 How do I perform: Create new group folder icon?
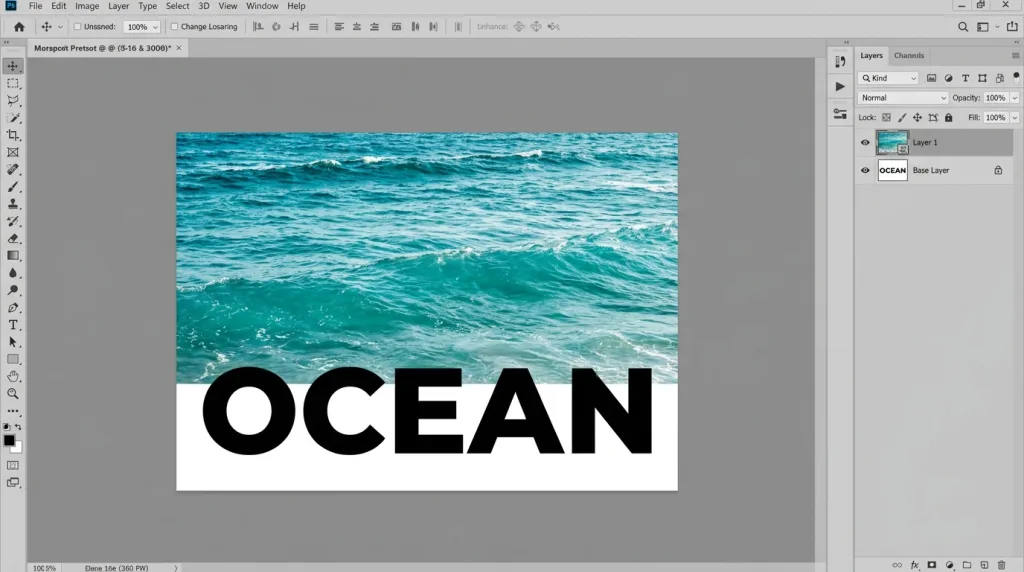point(967,565)
